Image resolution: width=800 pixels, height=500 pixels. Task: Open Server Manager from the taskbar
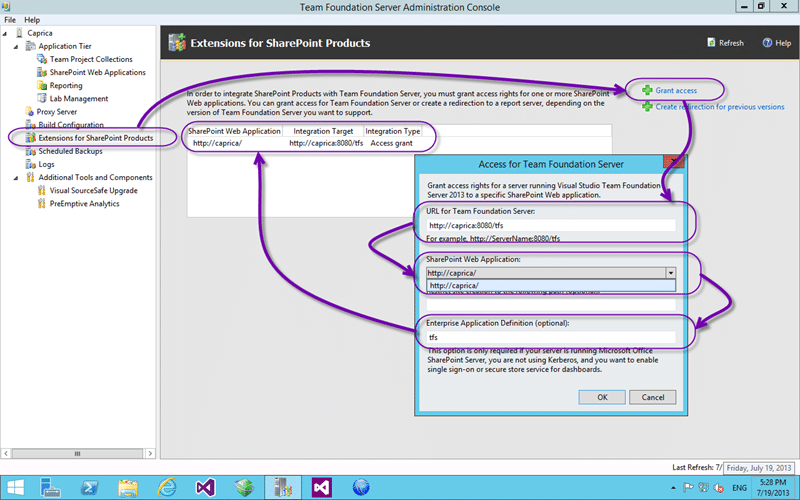[x=50, y=488]
